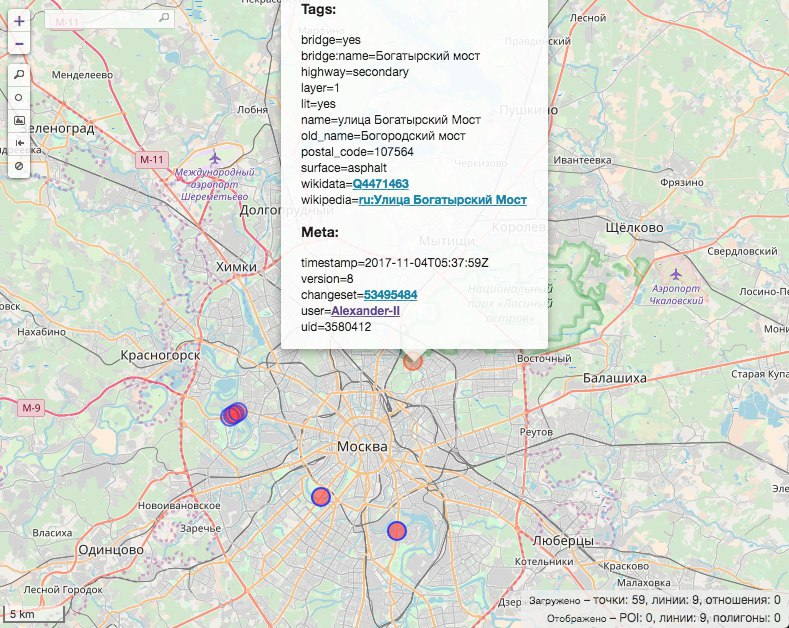The image size is (789, 628).
Task: Click the tag 'lit=yes'
Action: pos(318,104)
